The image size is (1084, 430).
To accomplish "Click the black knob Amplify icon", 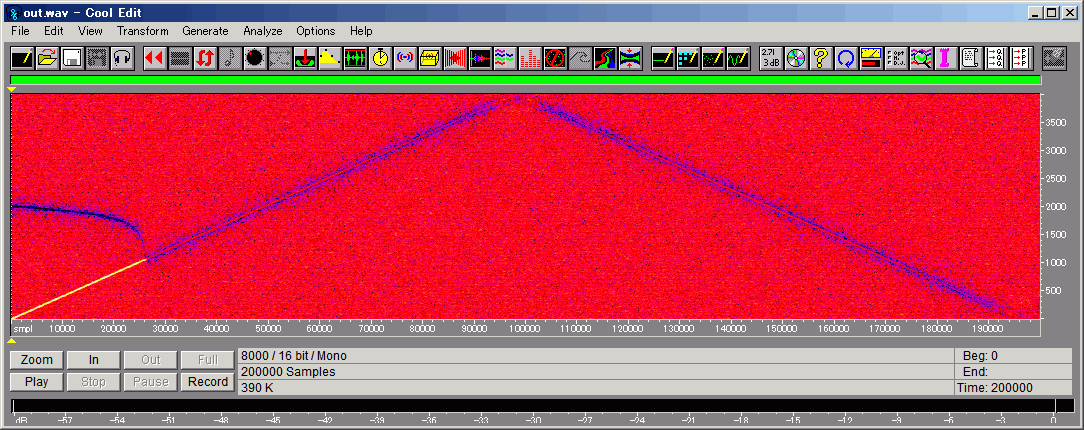I will click(x=254, y=58).
